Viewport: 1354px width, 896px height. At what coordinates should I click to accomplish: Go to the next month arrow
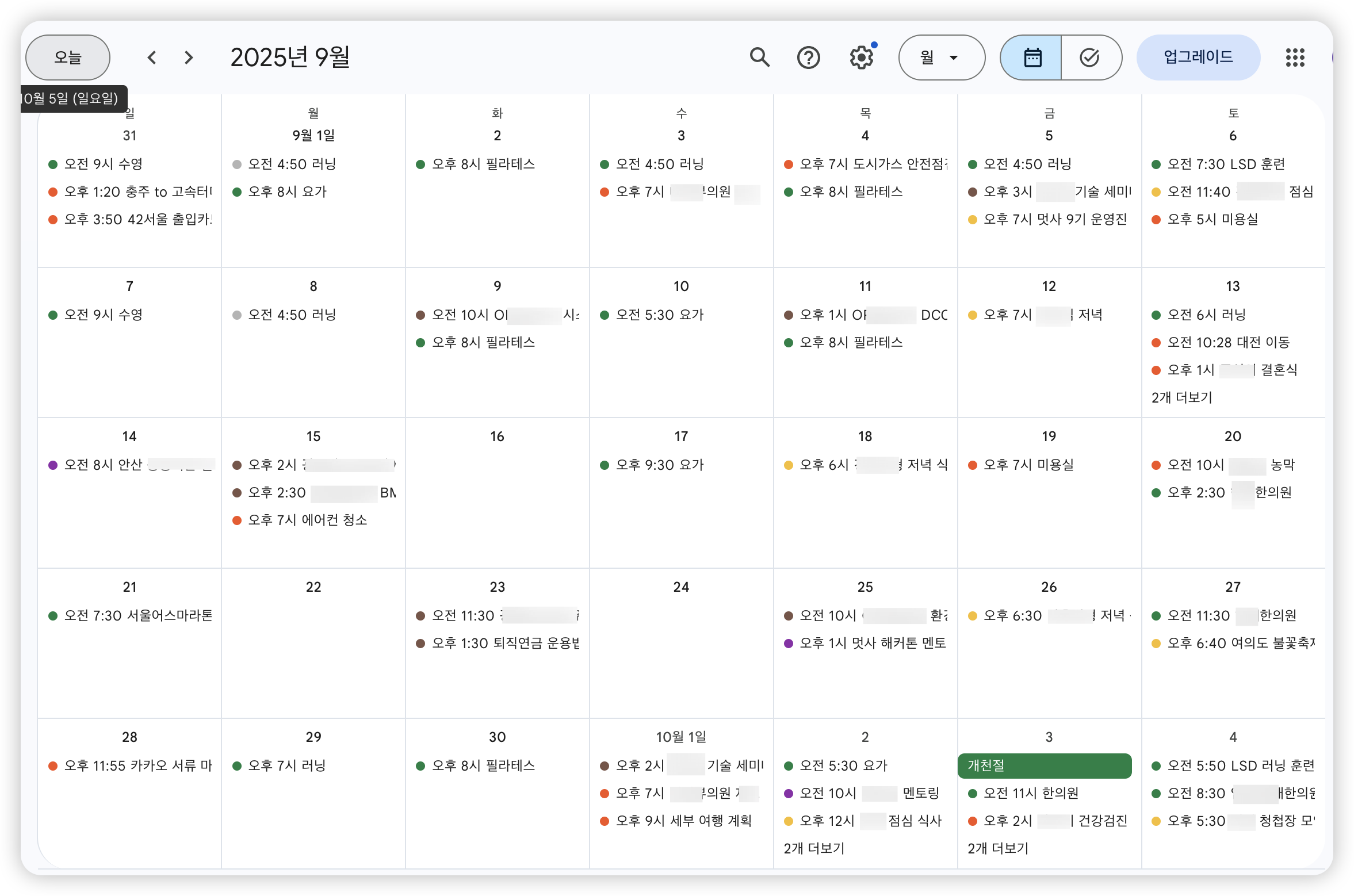(189, 58)
